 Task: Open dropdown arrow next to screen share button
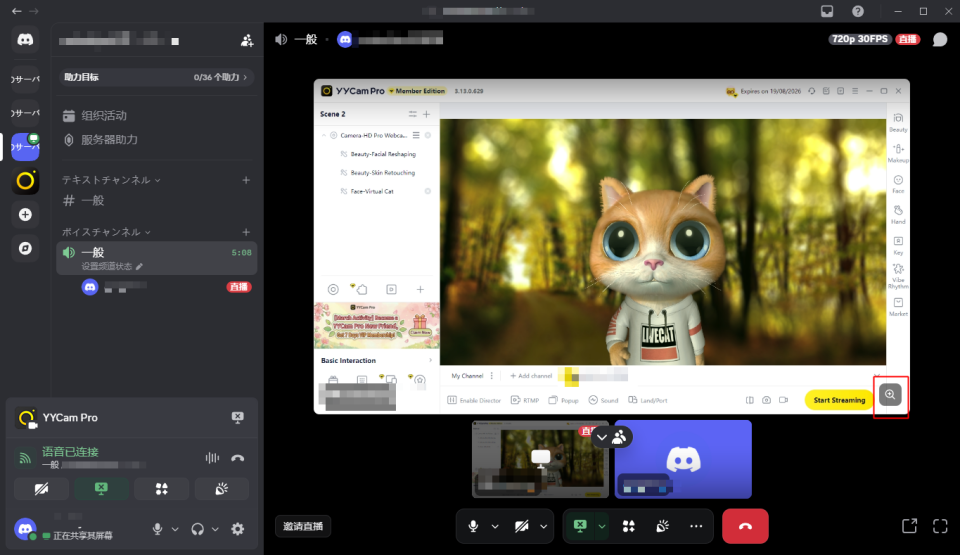click(x=602, y=526)
